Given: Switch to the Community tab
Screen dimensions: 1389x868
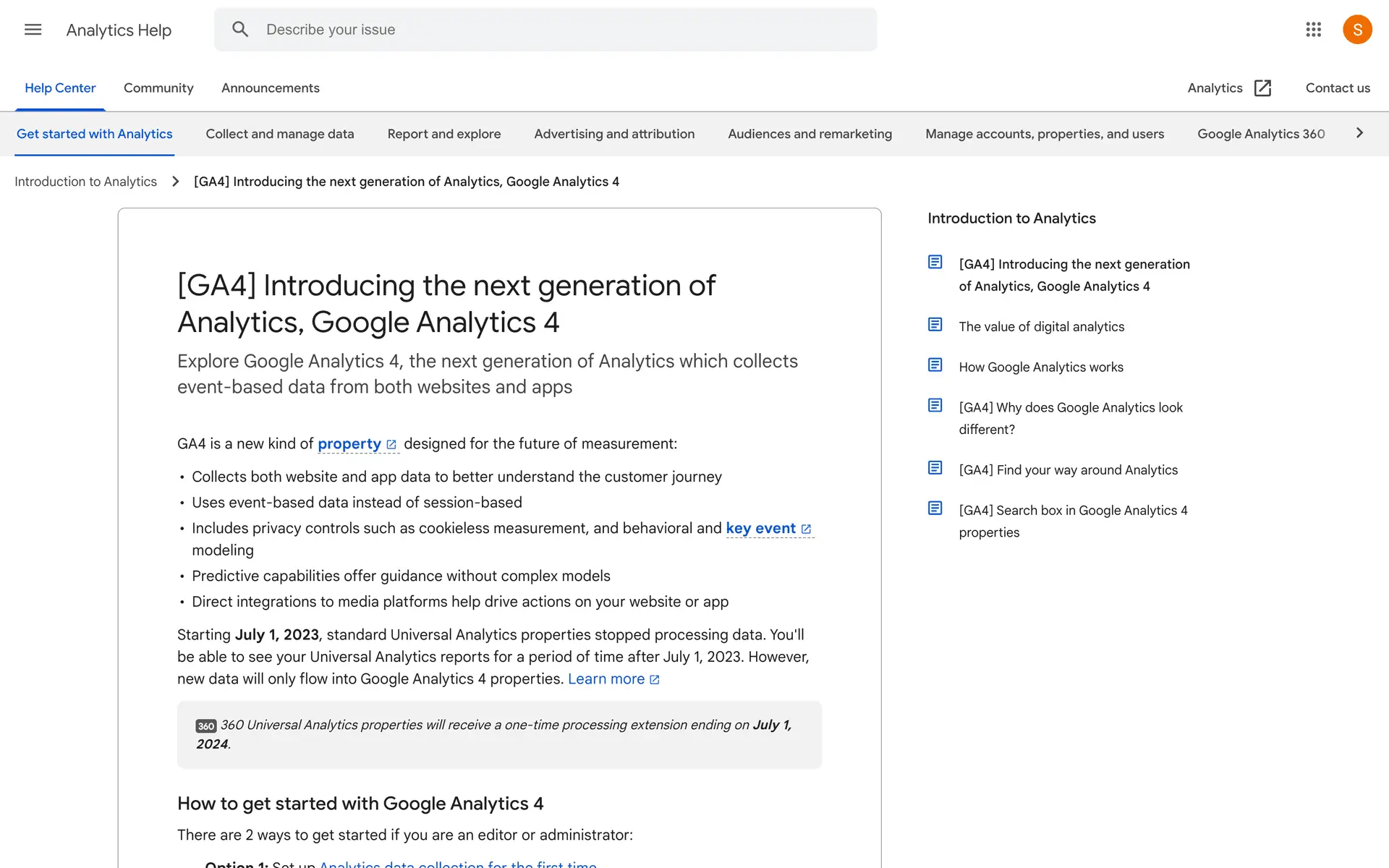Looking at the screenshot, I should point(158,88).
